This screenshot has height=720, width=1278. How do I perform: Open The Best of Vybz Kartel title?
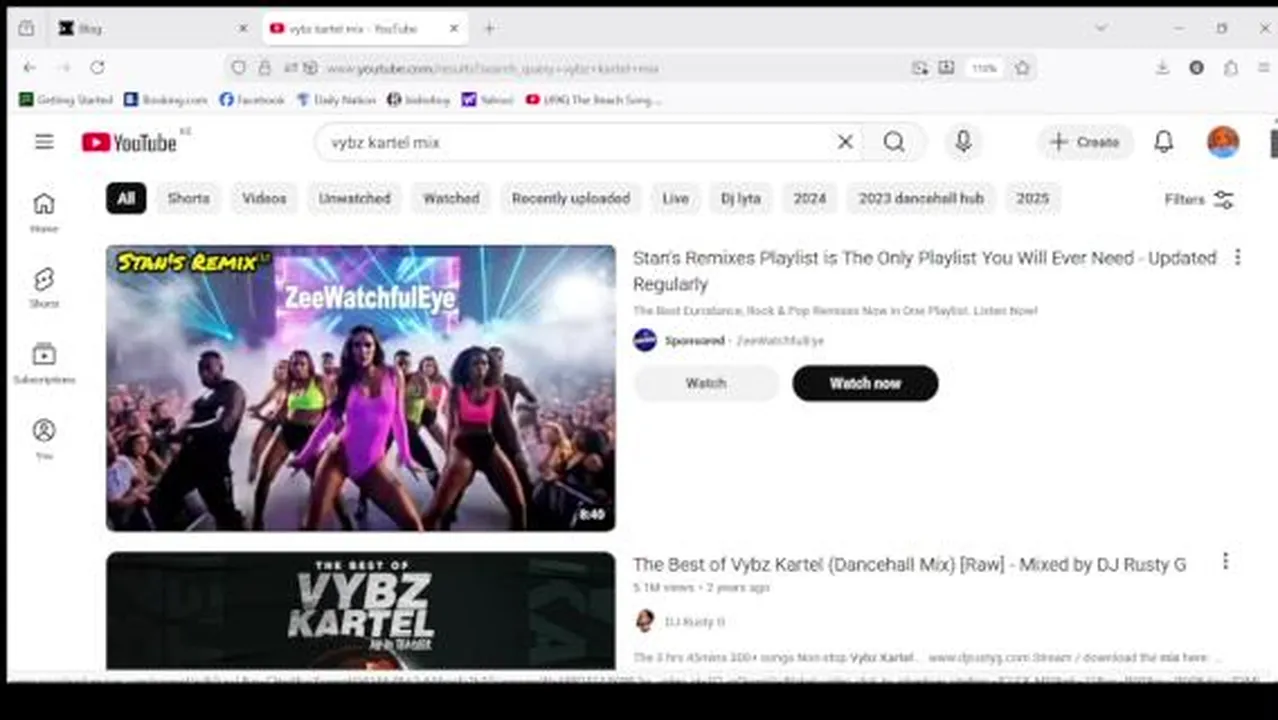[x=909, y=564]
